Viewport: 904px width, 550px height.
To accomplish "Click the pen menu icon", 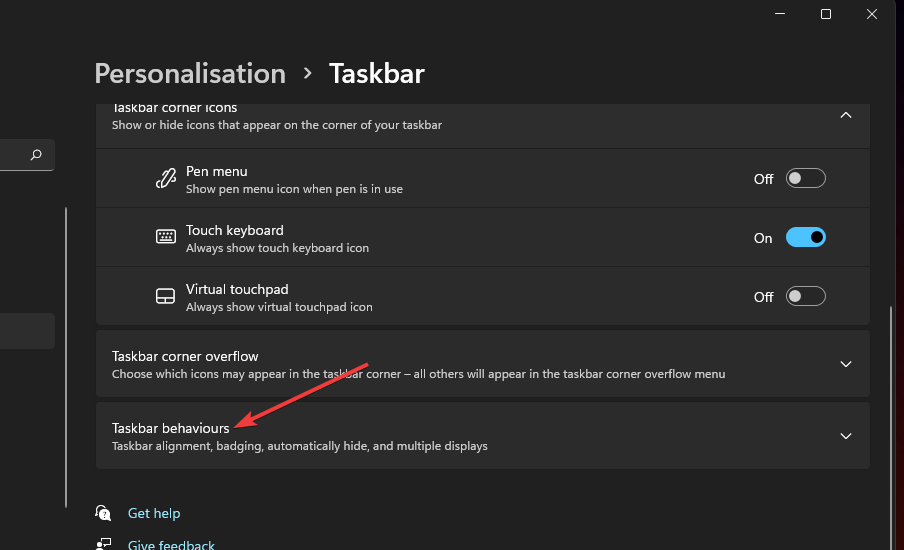I will point(165,179).
